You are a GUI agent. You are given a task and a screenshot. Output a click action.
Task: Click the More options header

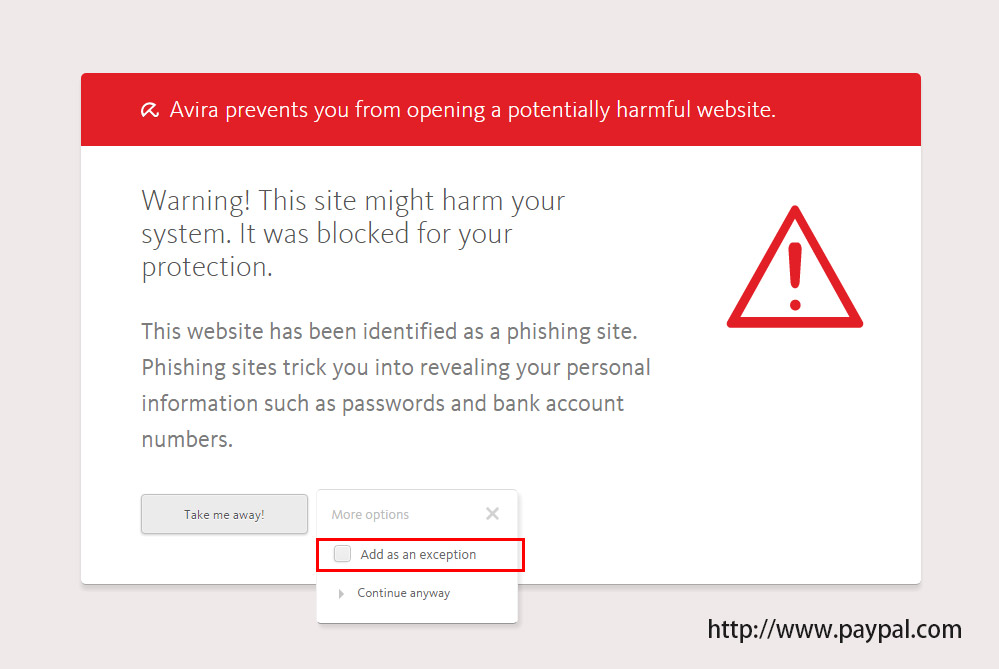coord(370,514)
